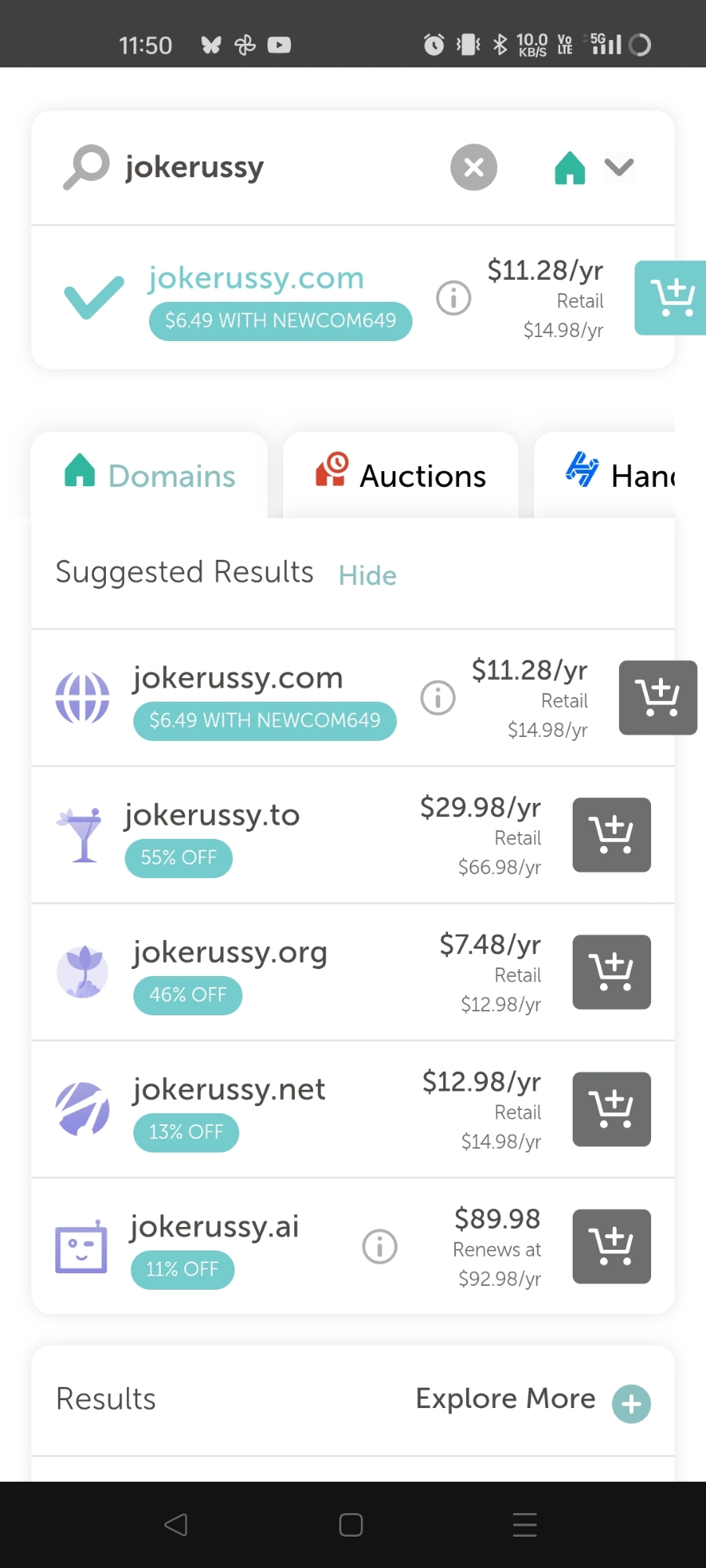Add jokerussy.org to cart

(612, 972)
